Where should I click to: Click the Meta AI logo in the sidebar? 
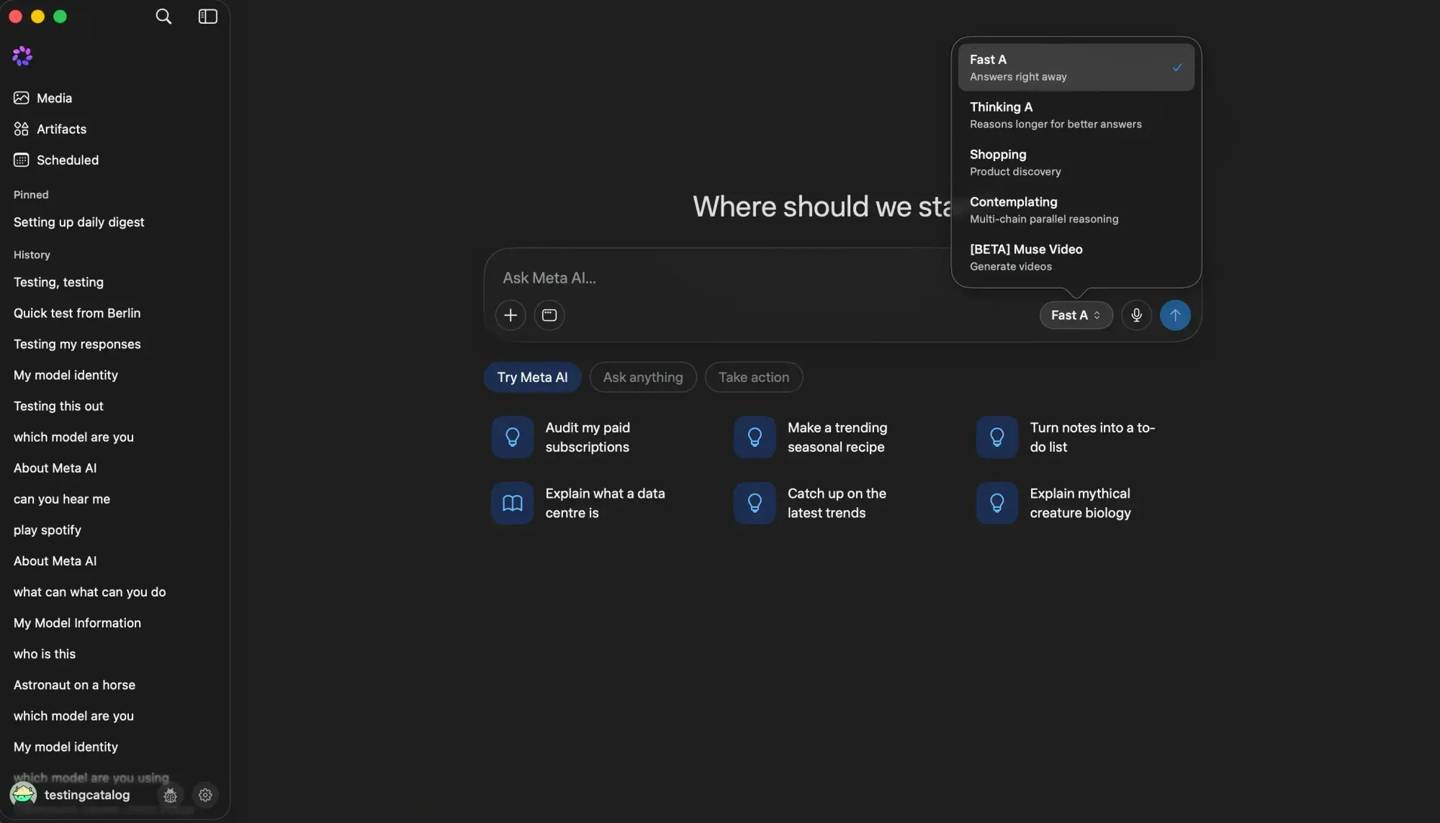tap(22, 56)
